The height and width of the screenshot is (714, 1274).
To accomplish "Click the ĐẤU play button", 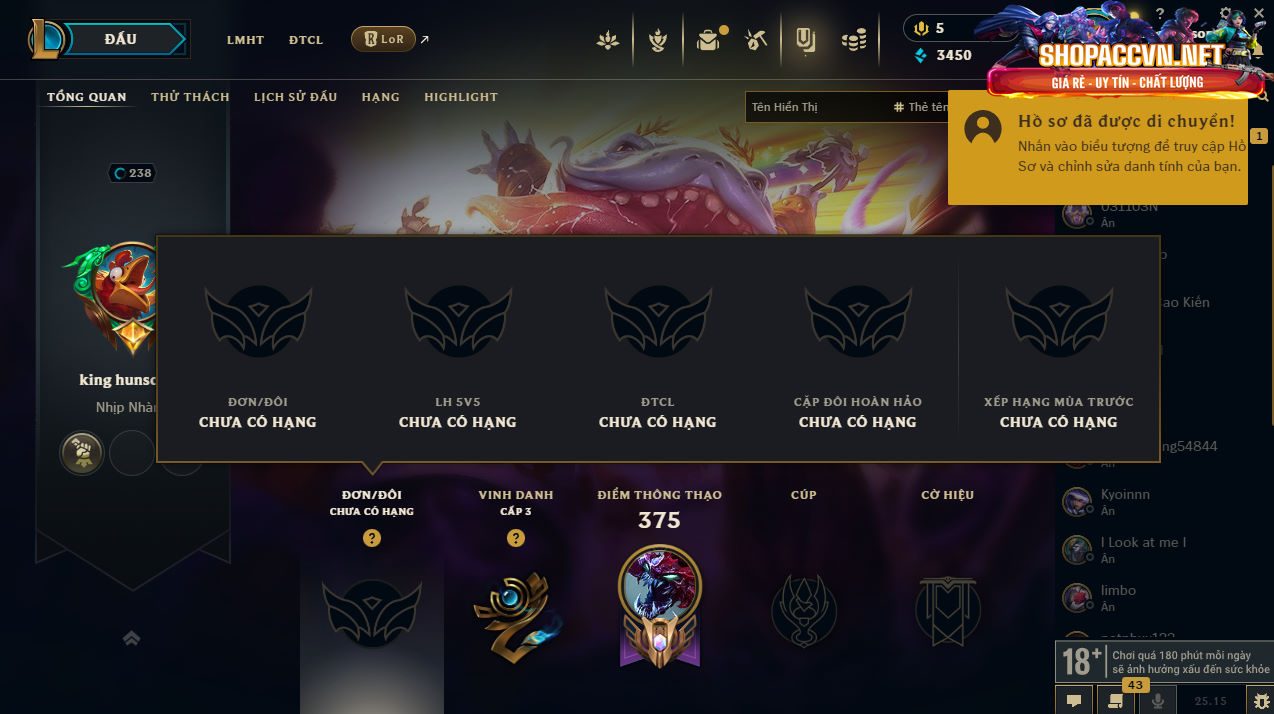I will pyautogui.click(x=120, y=39).
